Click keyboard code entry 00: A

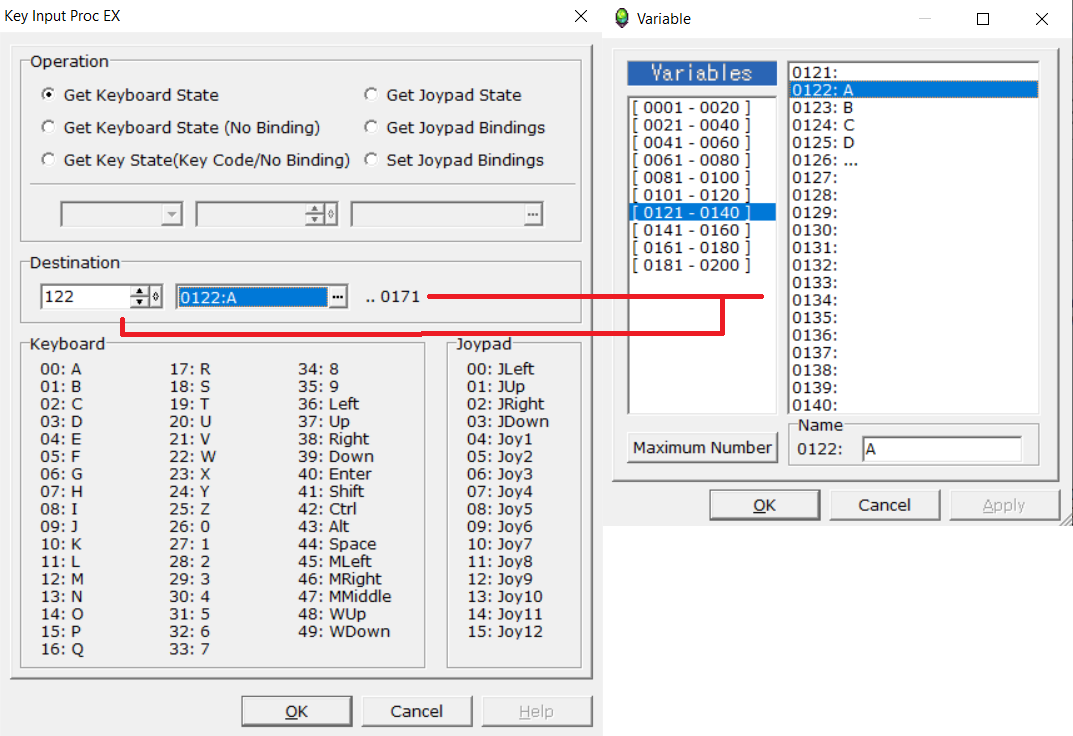[61, 369]
